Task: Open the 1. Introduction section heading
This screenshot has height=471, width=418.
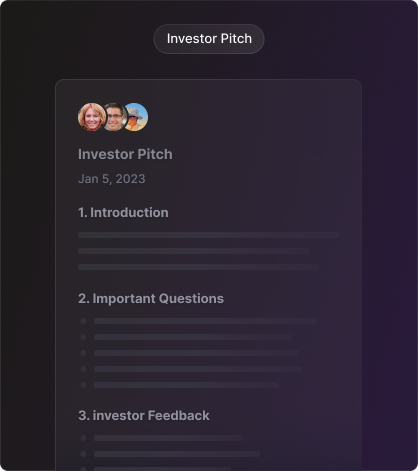Action: pos(123,213)
